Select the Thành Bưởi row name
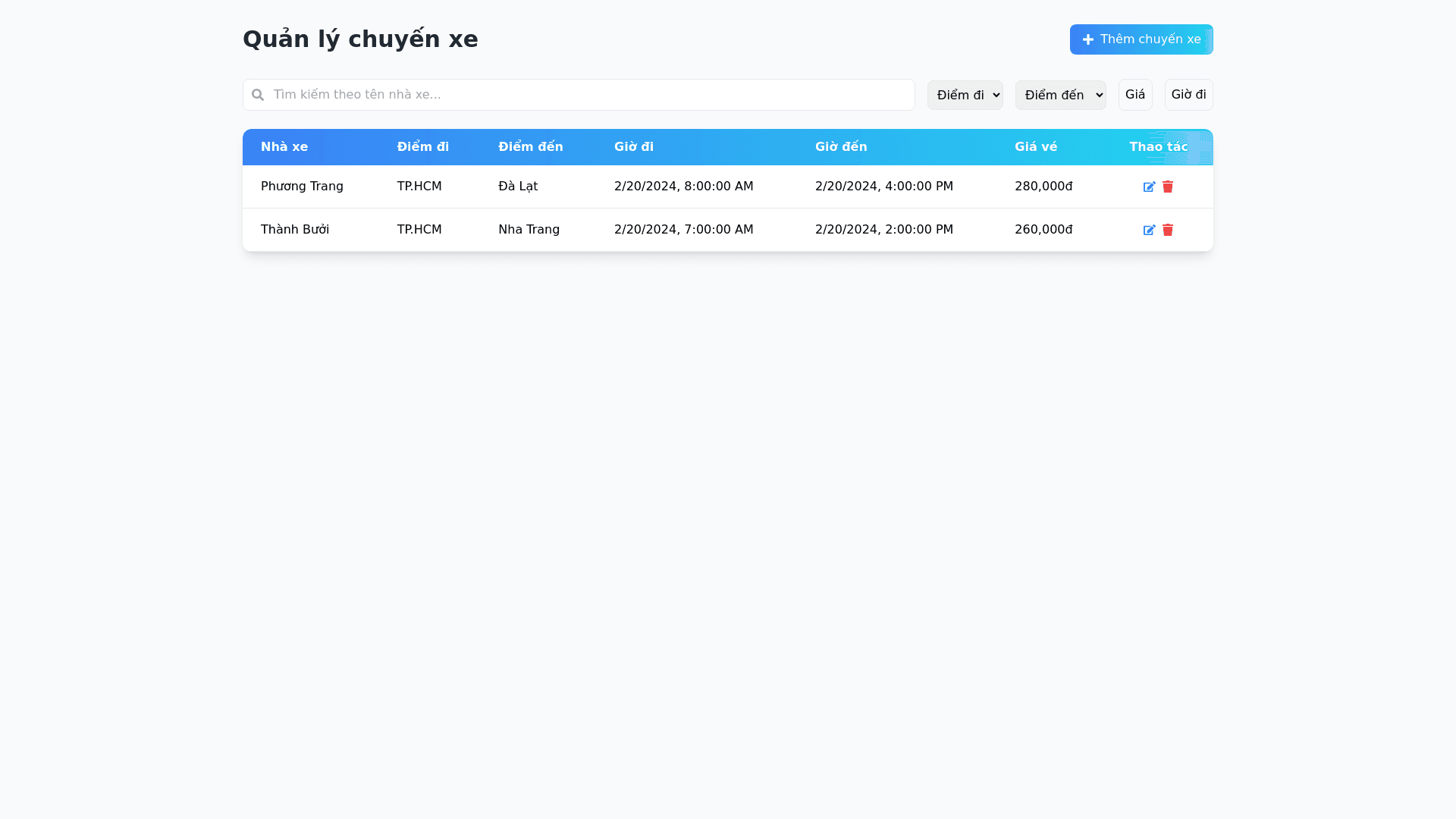Screen dimensions: 1456x819 (x=295, y=230)
